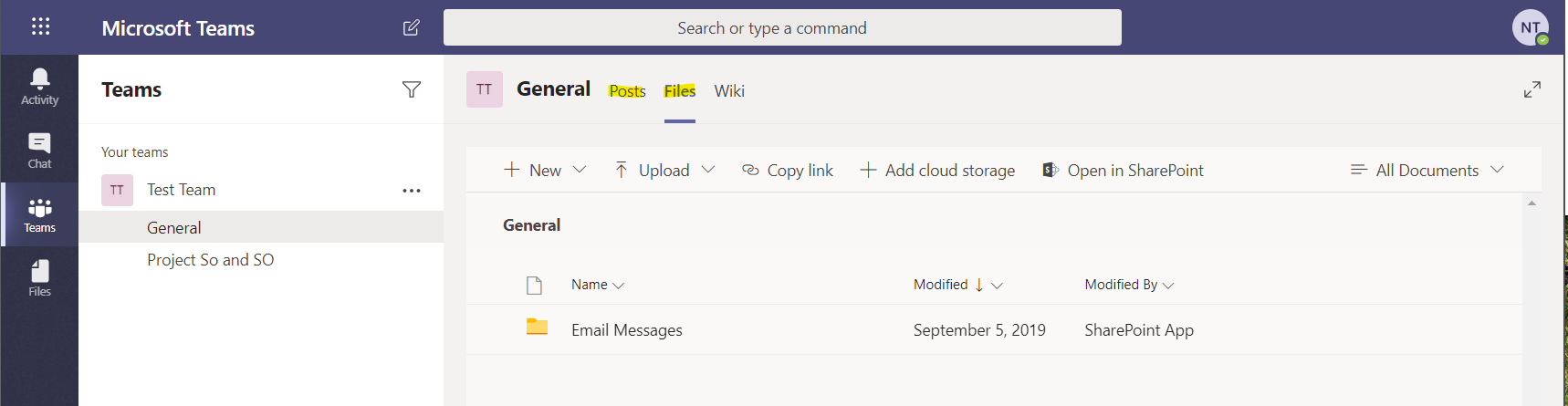Open the Chat section in the sidebar
The image size is (1568, 406).
(39, 151)
